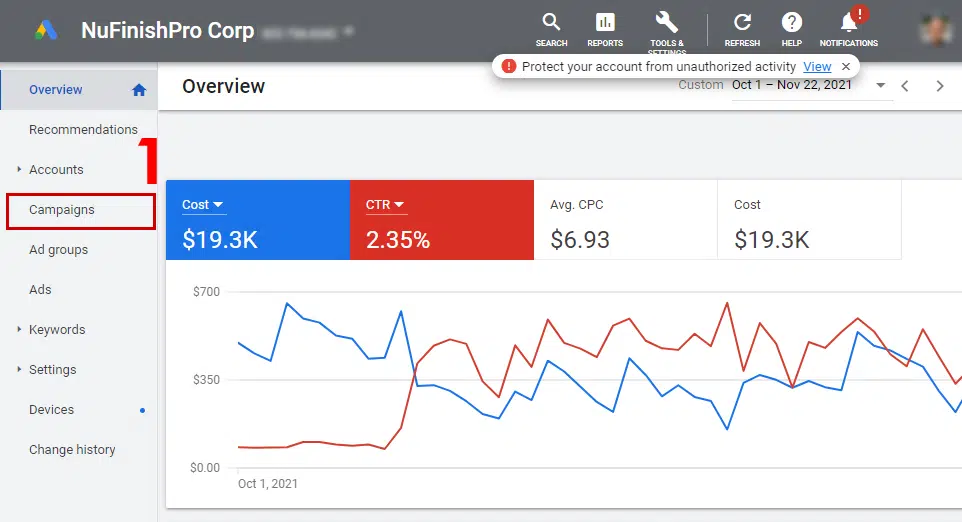Go to next date range
Image resolution: width=962 pixels, height=522 pixels.
pos(939,86)
